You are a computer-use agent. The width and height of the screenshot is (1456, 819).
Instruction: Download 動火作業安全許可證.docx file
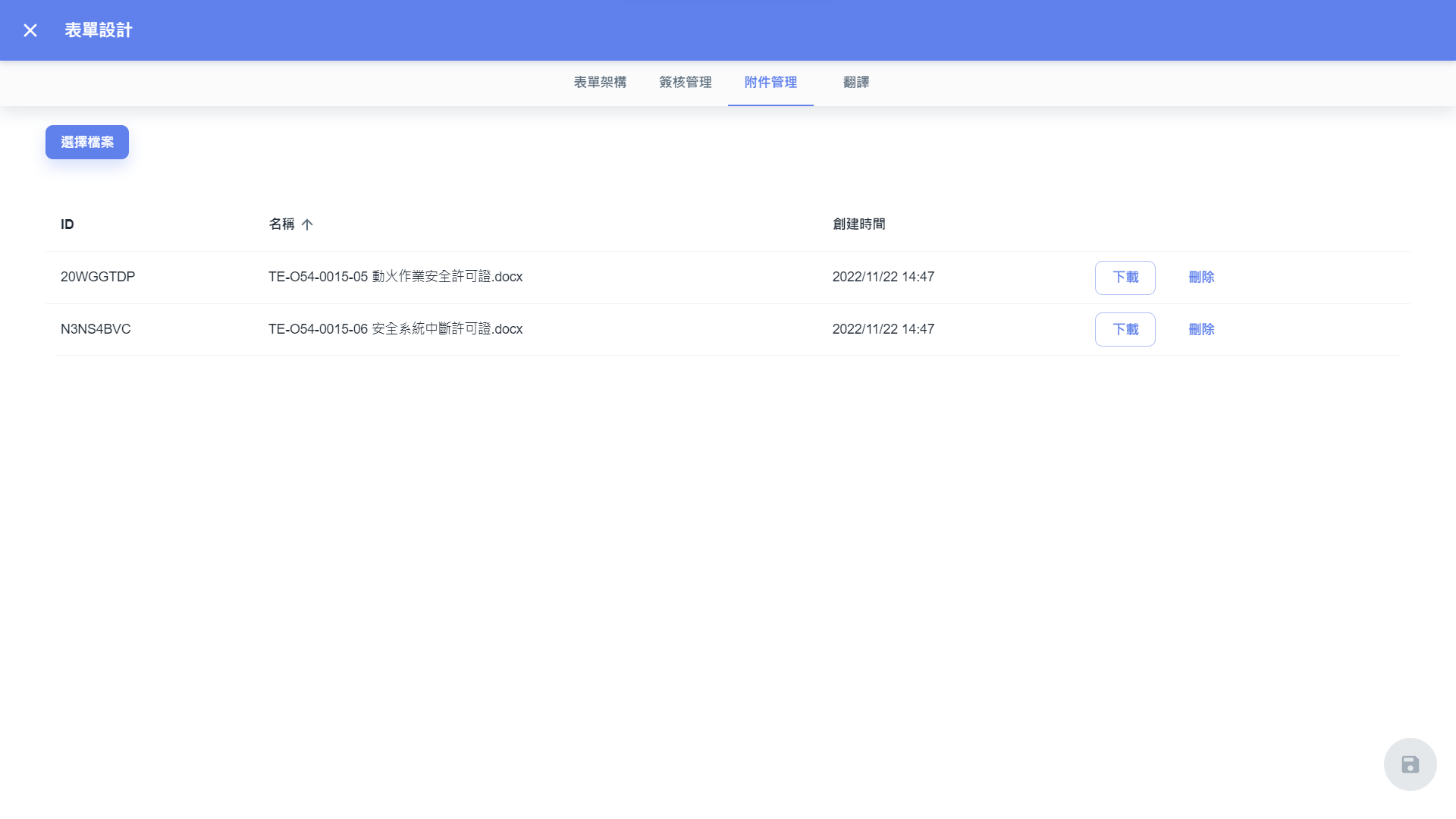(x=1125, y=278)
